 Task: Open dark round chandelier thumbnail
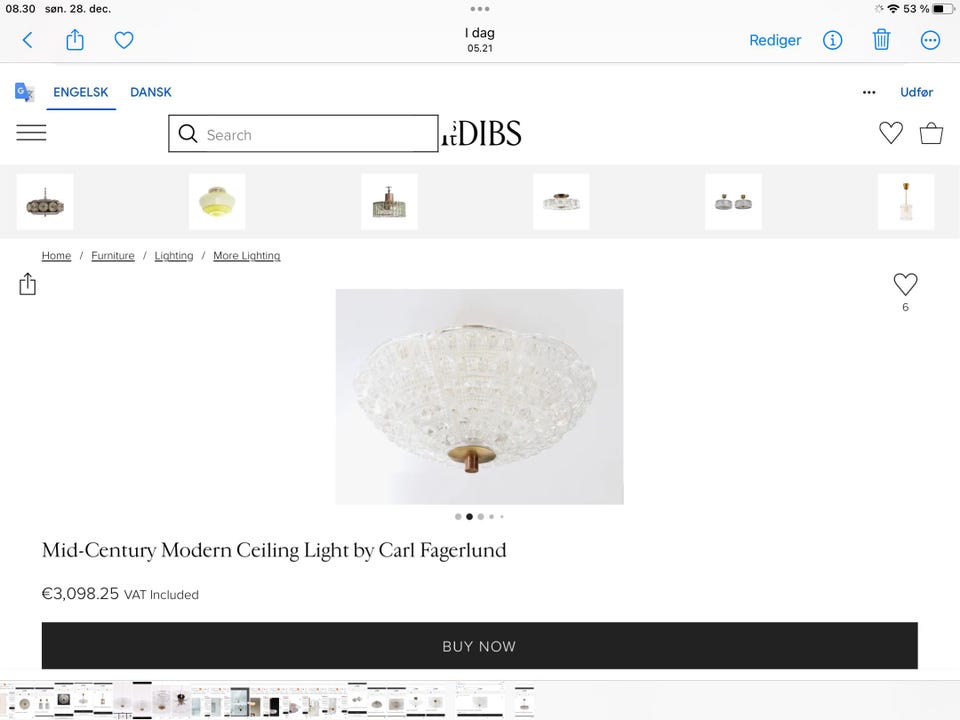[x=45, y=202]
